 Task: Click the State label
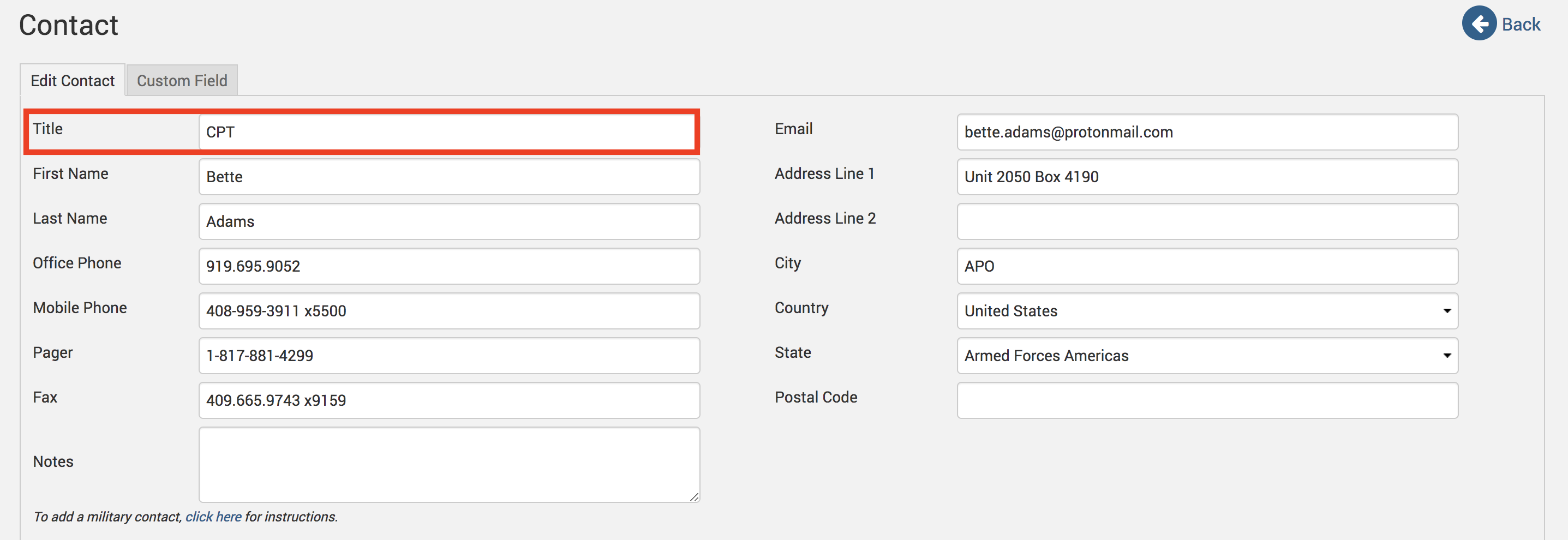[x=793, y=352]
